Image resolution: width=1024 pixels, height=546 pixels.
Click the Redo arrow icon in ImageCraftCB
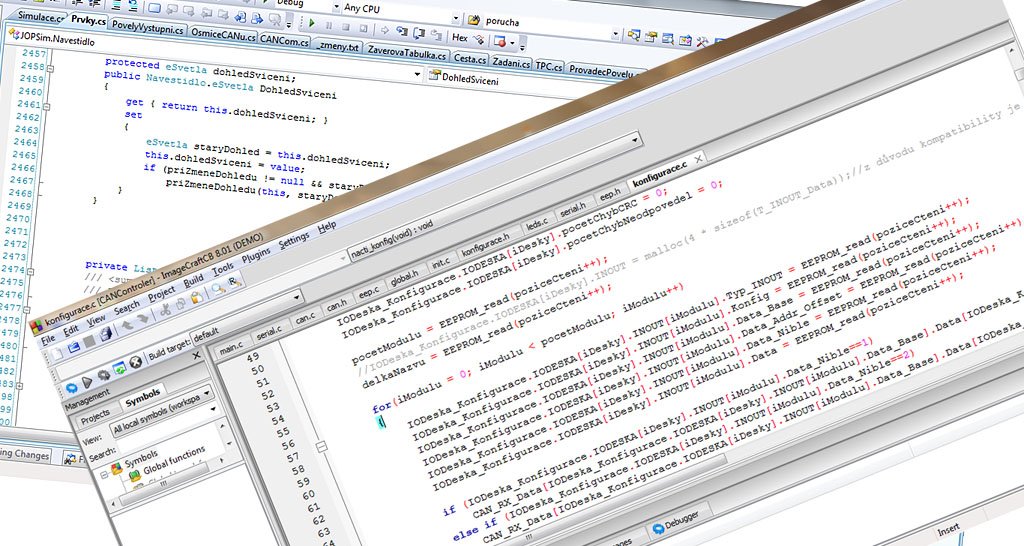click(x=143, y=319)
